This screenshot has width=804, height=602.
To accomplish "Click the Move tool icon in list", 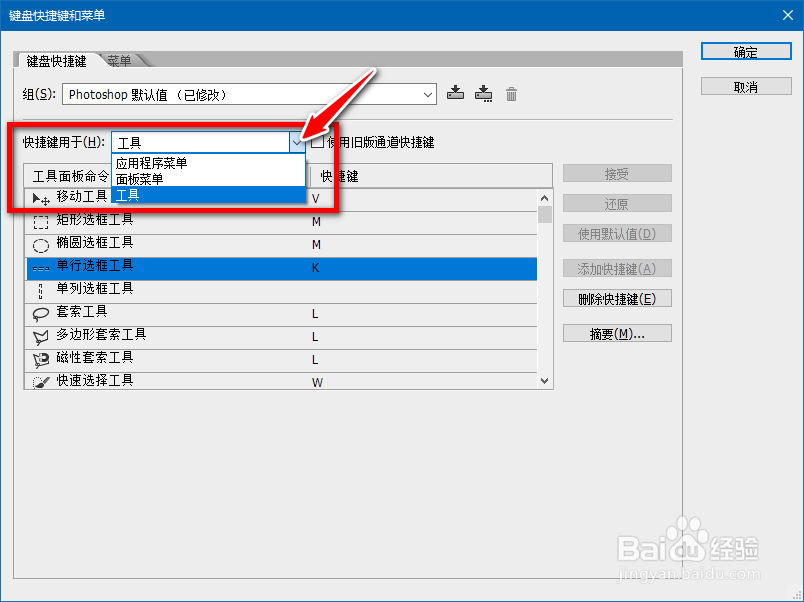I will point(41,198).
